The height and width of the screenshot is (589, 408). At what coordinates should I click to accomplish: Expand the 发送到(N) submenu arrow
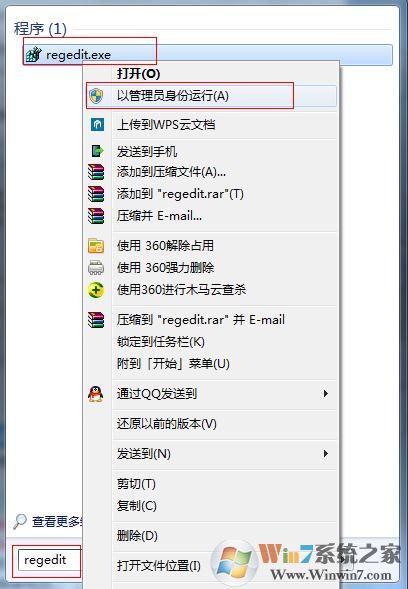coord(325,454)
